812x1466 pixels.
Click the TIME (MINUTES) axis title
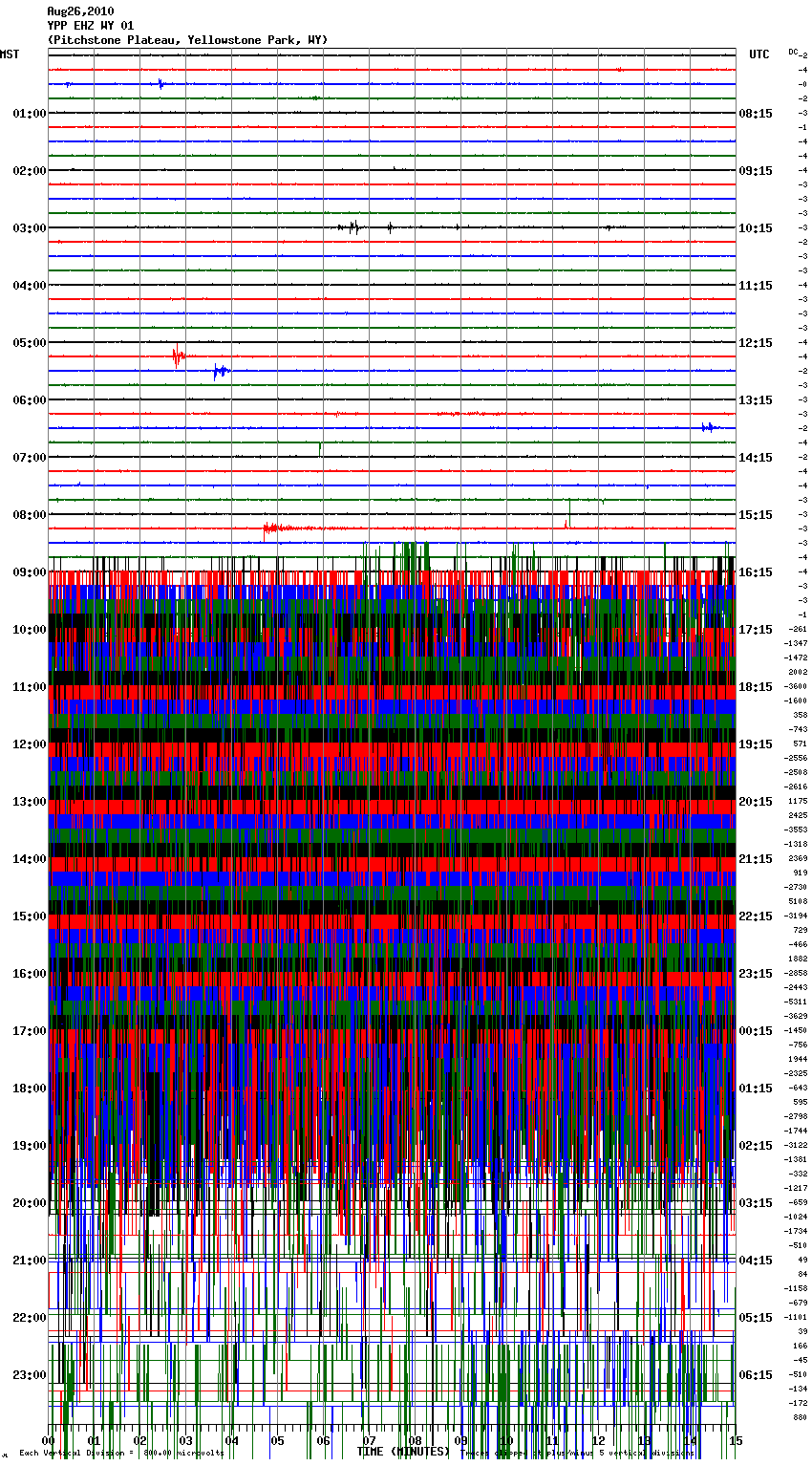tap(403, 1452)
